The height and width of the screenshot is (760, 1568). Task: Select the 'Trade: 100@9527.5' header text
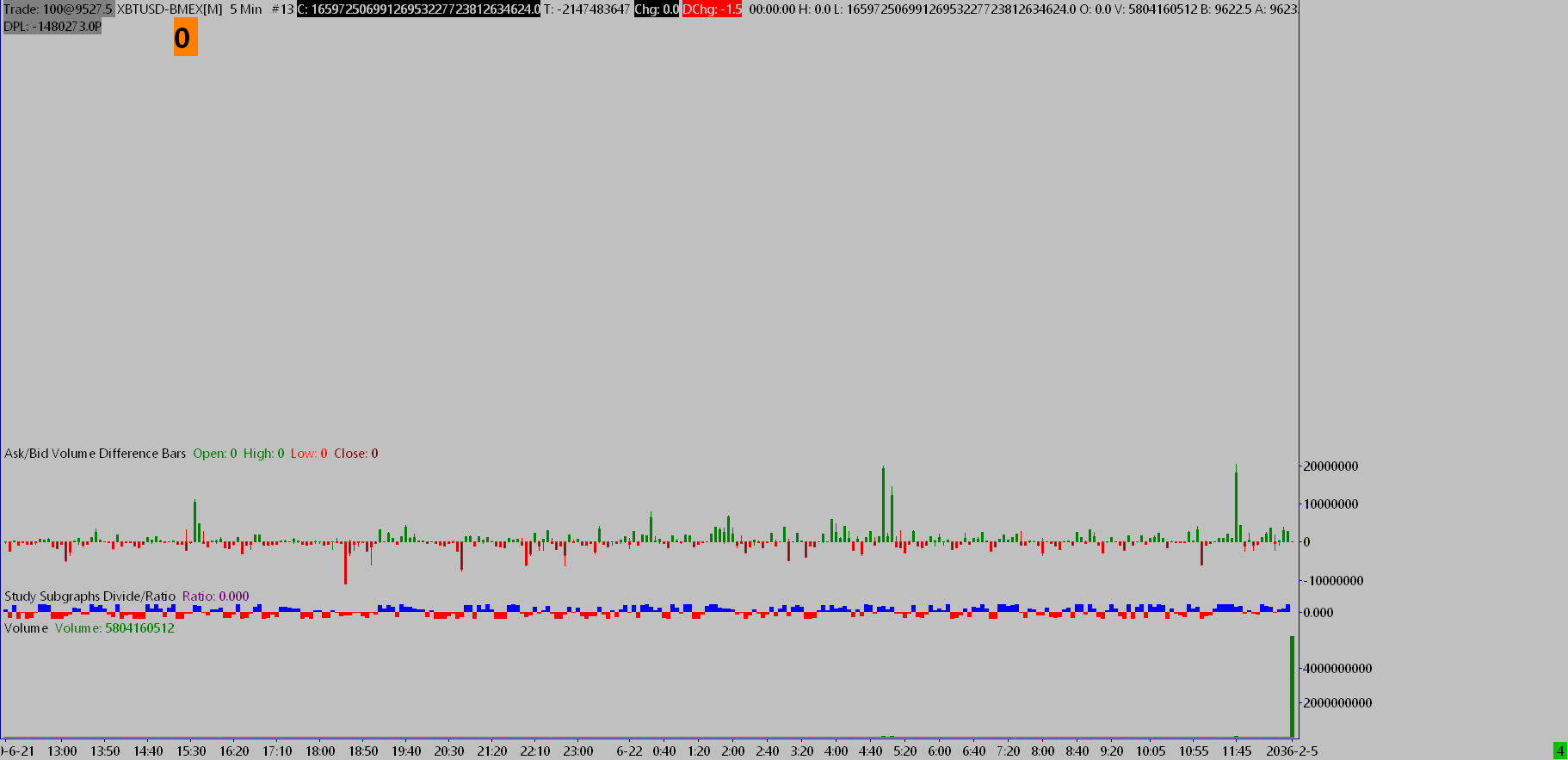tap(58, 9)
